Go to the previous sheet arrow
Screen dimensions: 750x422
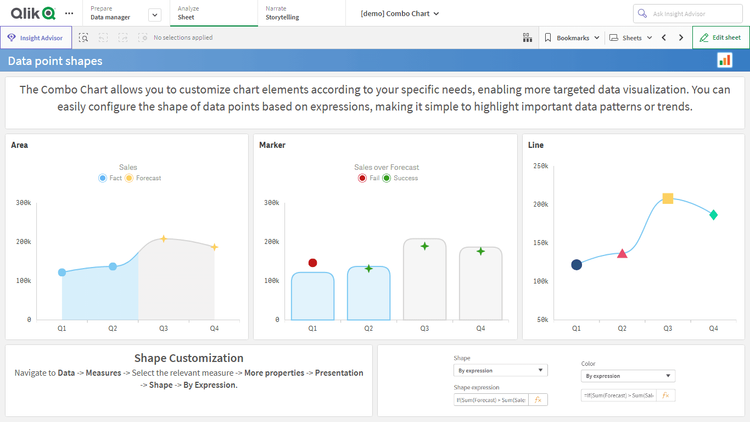click(x=664, y=37)
